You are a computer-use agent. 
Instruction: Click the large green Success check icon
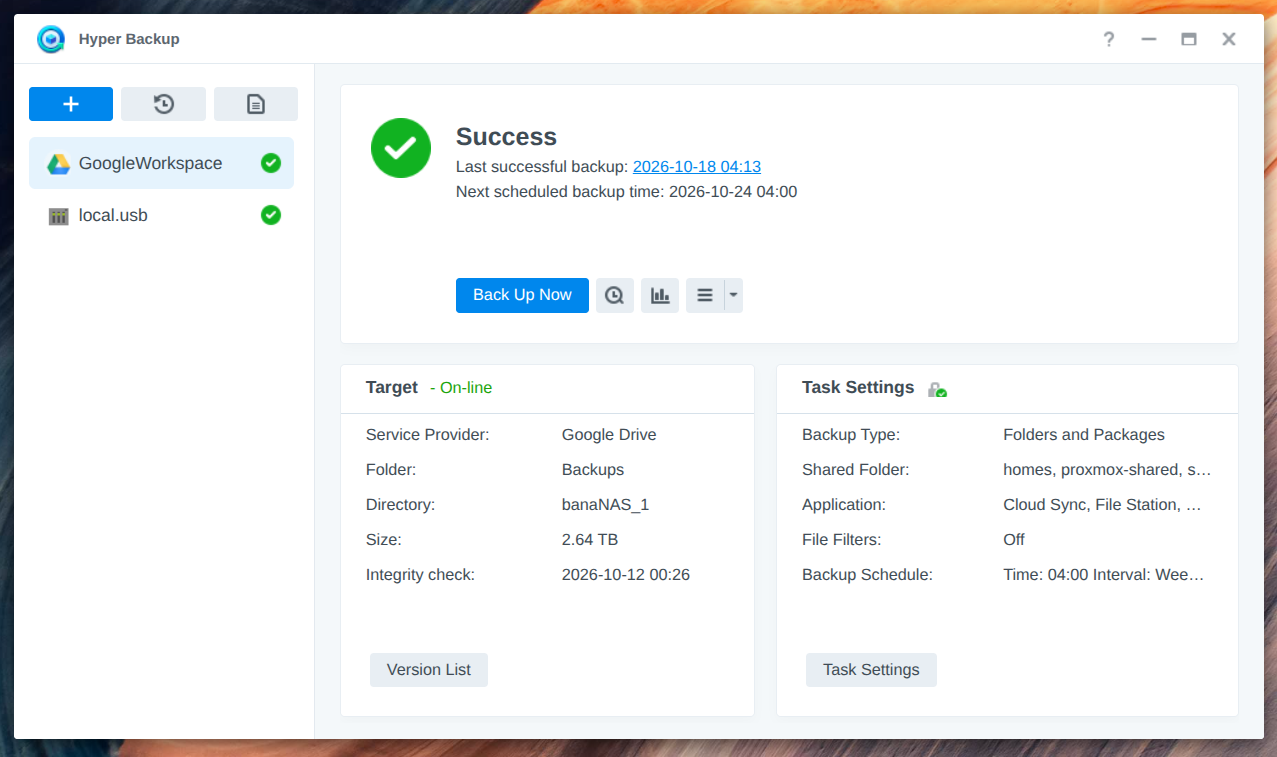[401, 148]
